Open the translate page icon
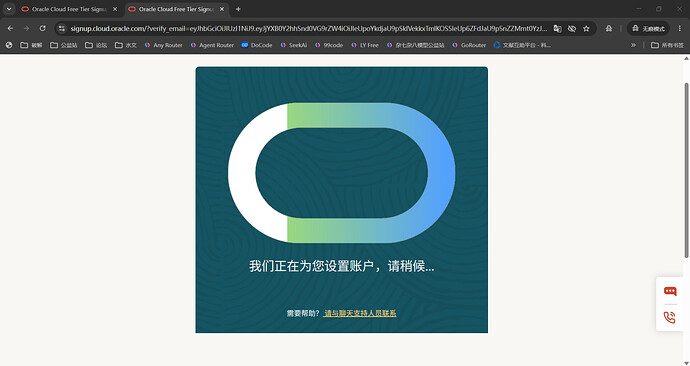Viewport: 690px width, 366px height. click(558, 29)
